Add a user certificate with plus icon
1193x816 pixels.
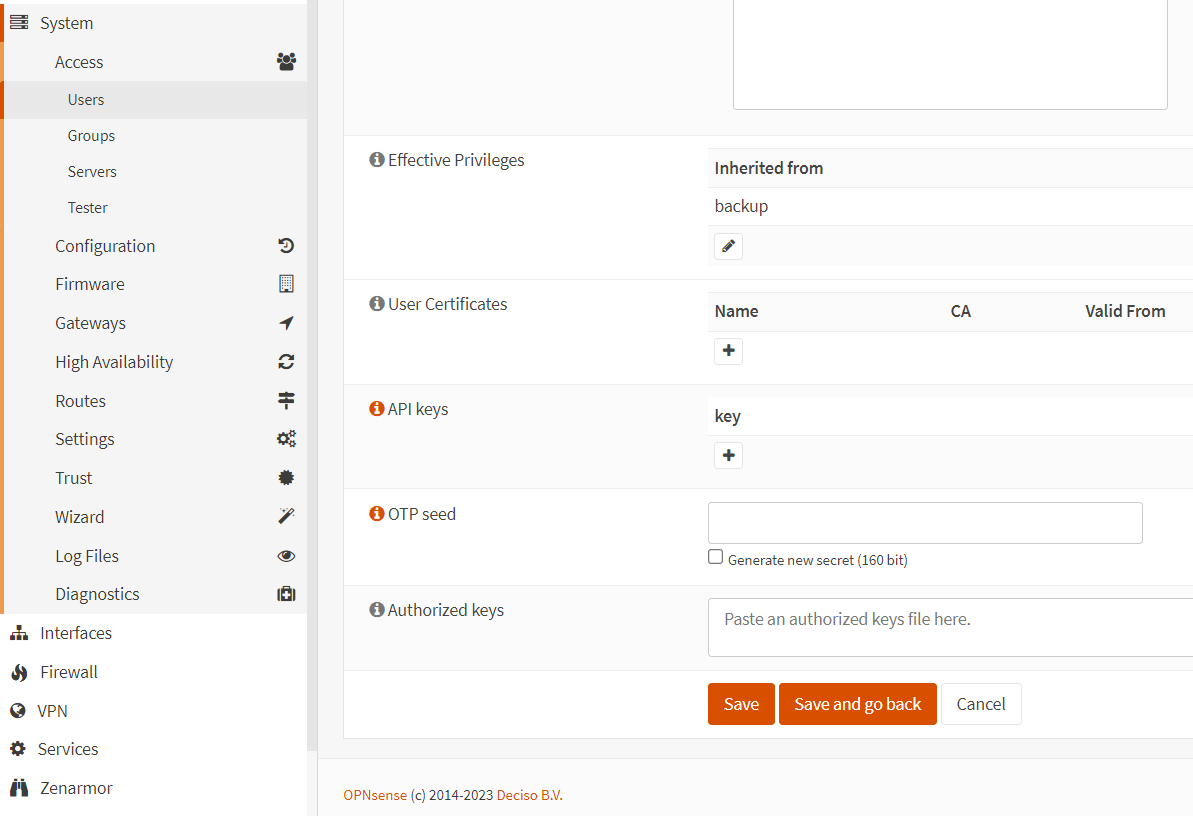coord(728,350)
